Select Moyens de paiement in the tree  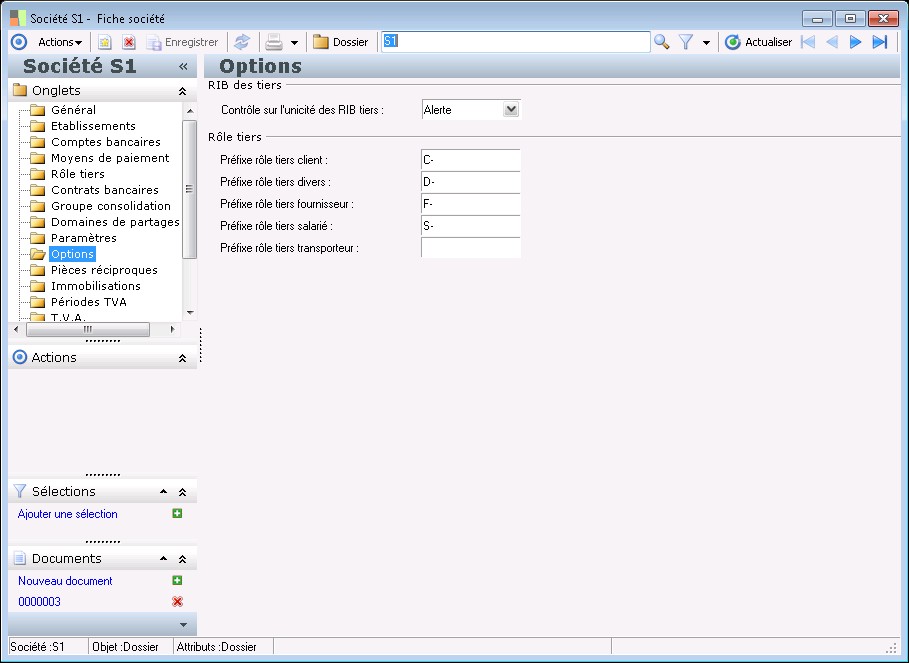pos(110,158)
